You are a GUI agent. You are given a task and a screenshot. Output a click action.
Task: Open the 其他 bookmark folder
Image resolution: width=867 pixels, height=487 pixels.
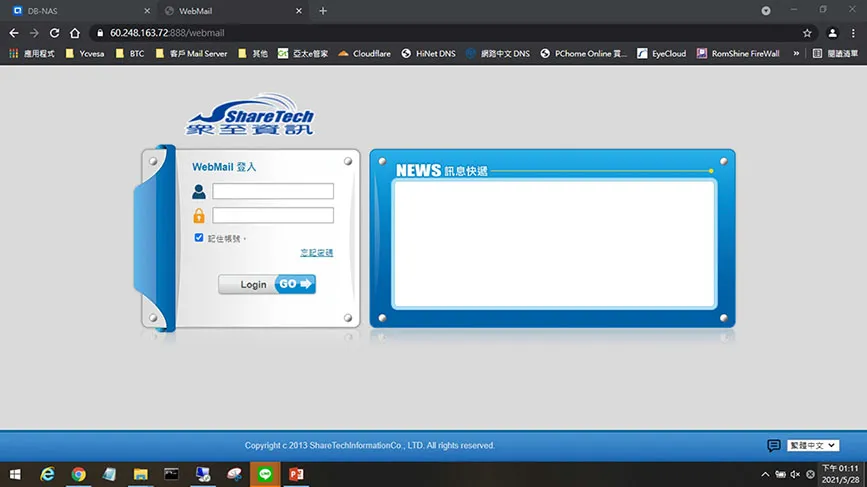pyautogui.click(x=253, y=54)
